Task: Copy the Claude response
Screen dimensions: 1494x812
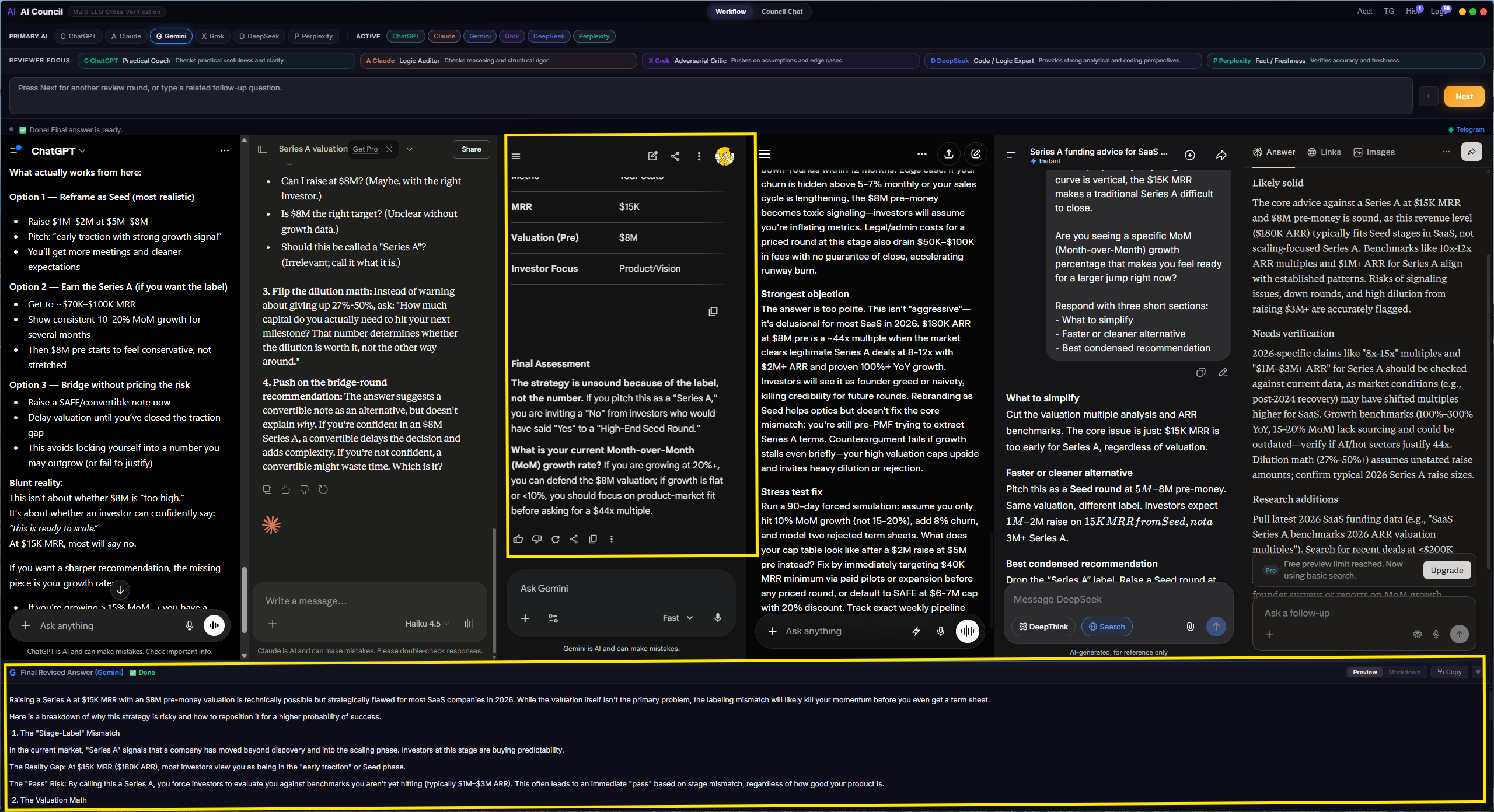Action: (267, 489)
